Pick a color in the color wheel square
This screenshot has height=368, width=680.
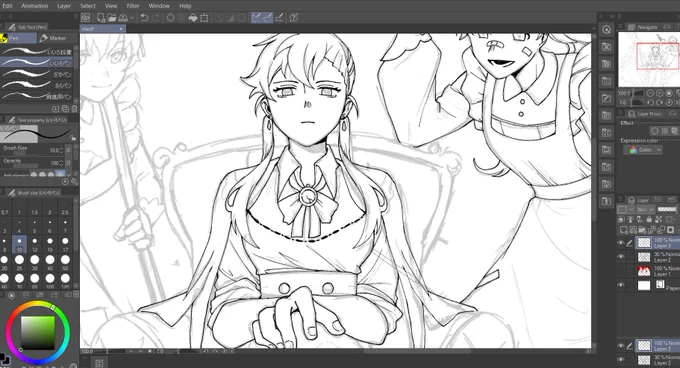(x=38, y=332)
